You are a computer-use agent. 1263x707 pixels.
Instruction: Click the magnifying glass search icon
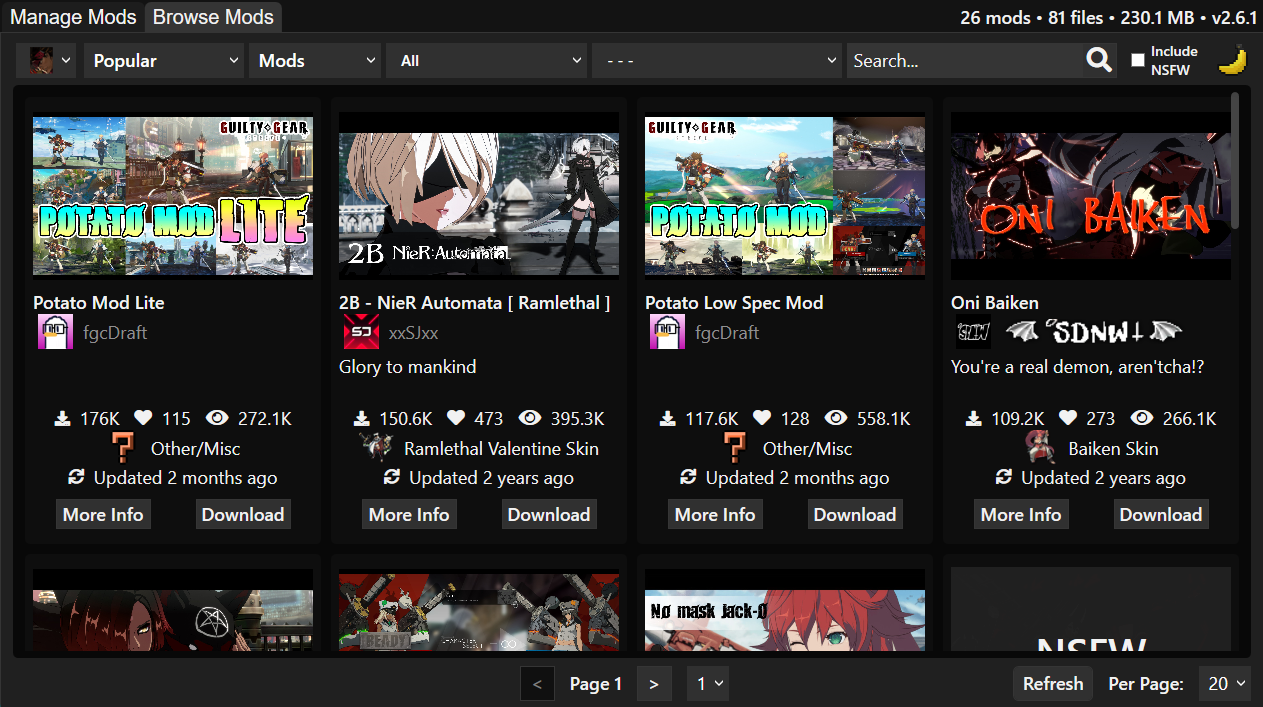click(x=1099, y=61)
